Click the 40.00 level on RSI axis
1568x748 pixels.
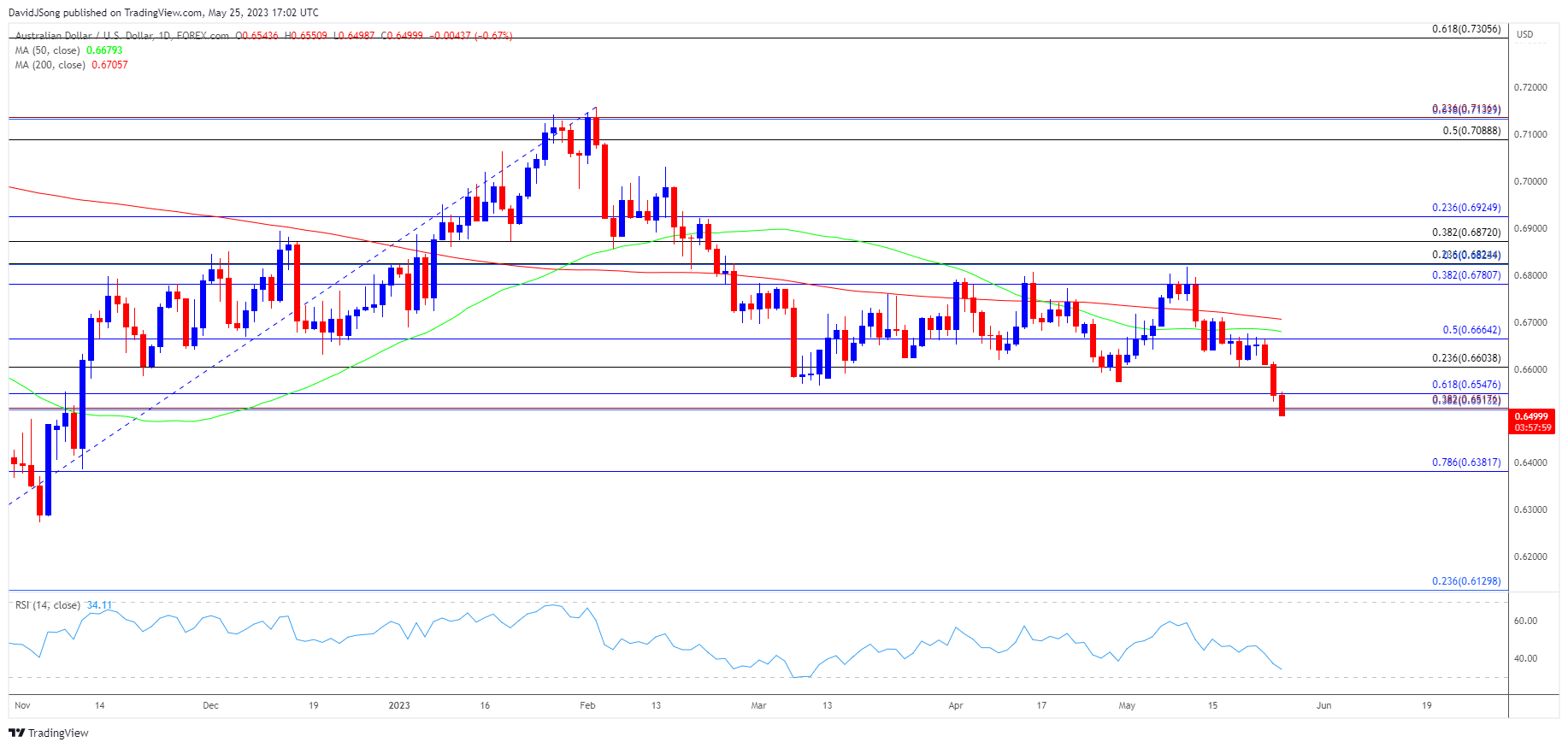pyautogui.click(x=1525, y=658)
